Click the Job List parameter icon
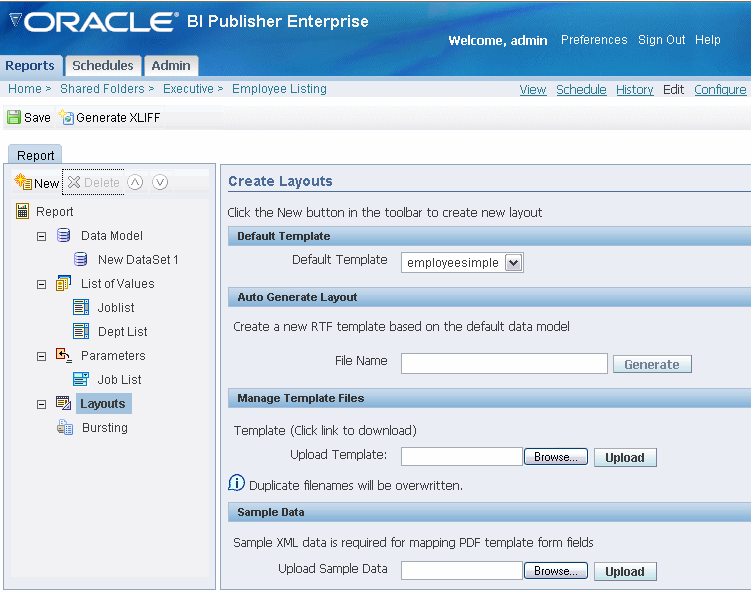This screenshot has width=751, height=593. coord(81,379)
